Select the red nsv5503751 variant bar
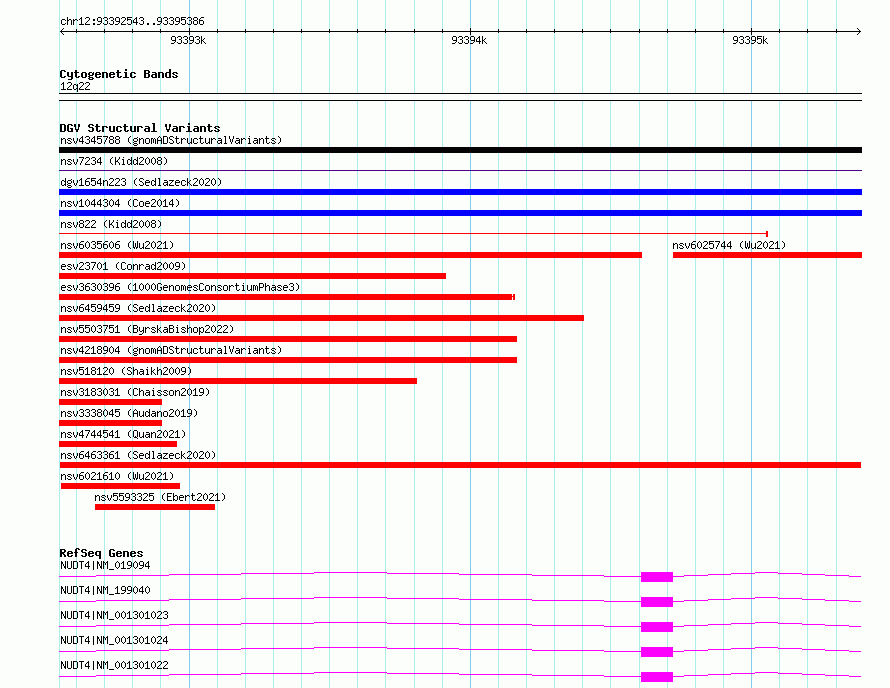This screenshot has width=890, height=688. [x=288, y=339]
